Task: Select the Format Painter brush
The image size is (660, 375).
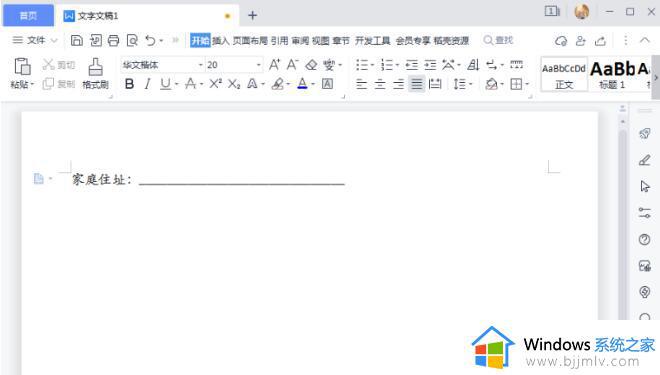Action: (x=96, y=67)
